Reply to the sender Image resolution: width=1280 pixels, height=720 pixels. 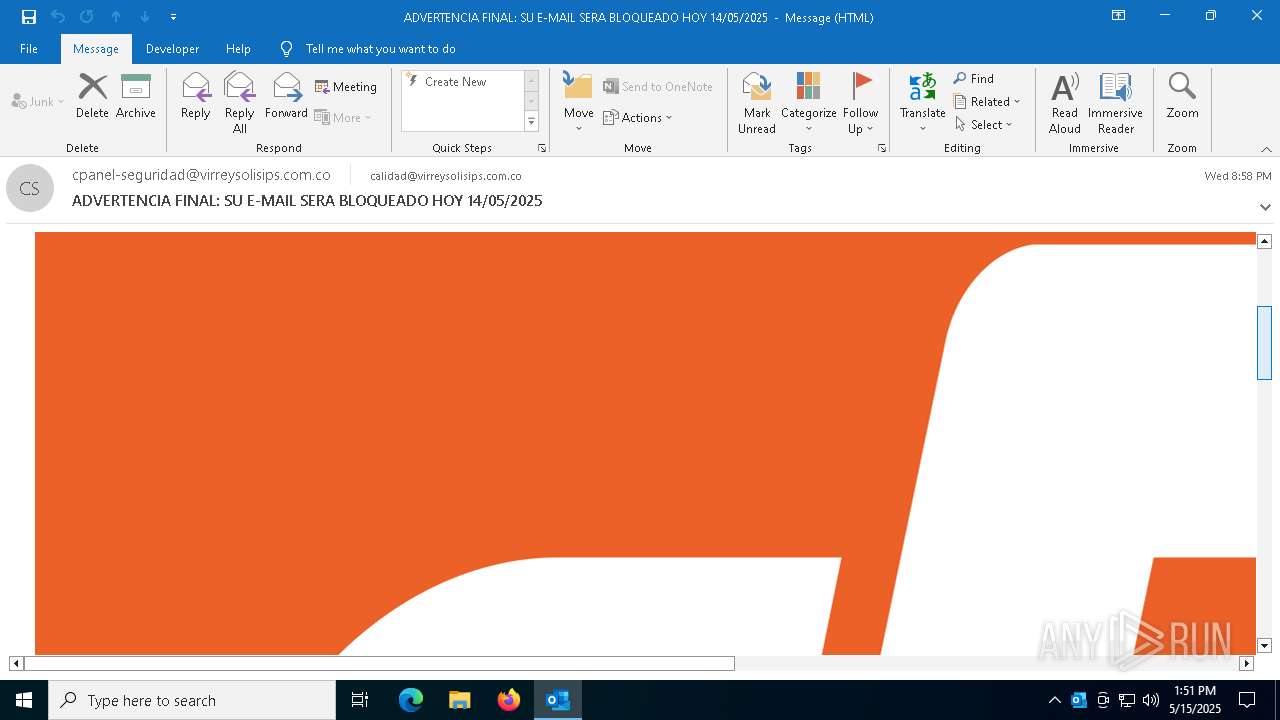196,96
